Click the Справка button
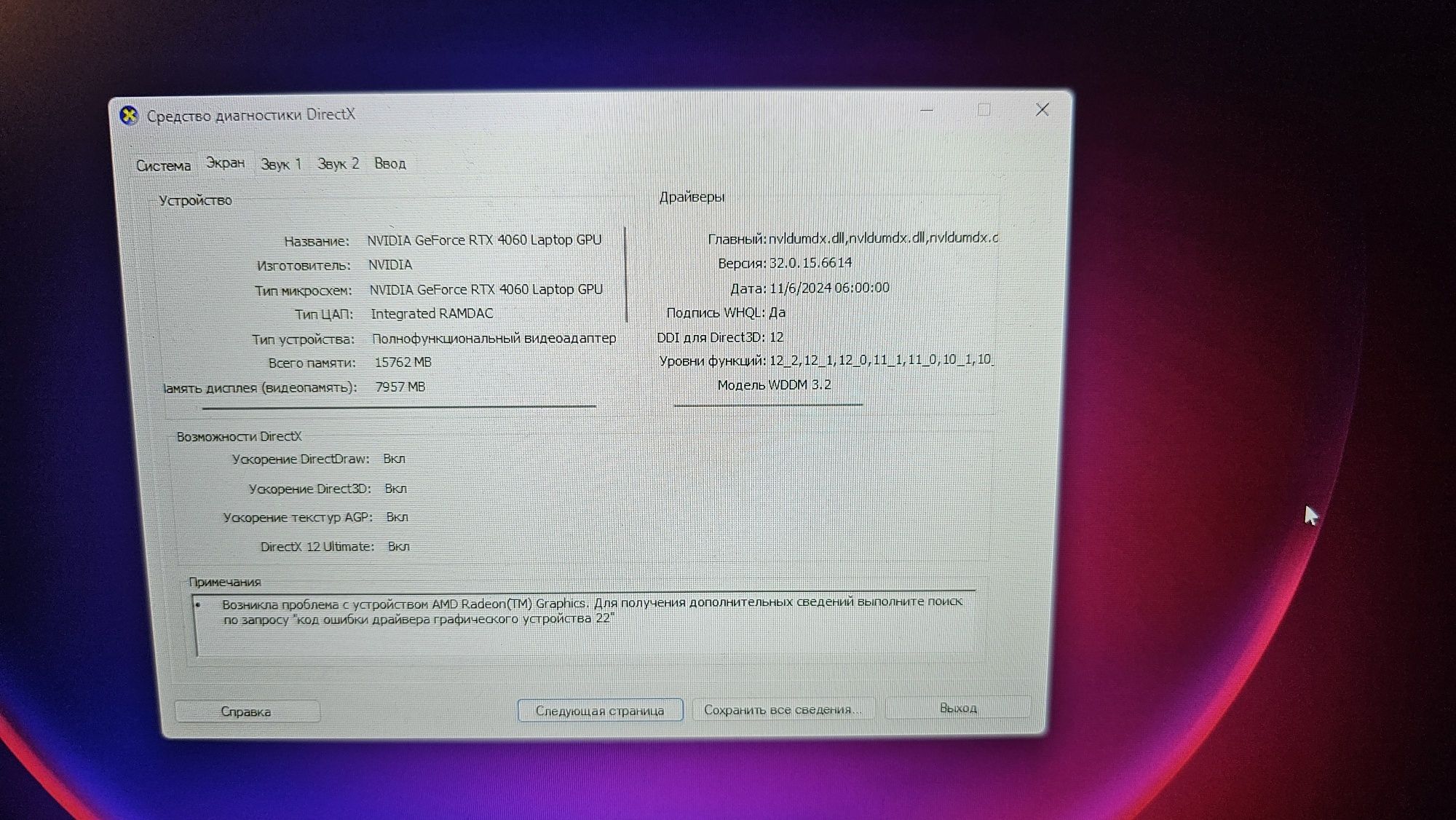 click(x=247, y=711)
